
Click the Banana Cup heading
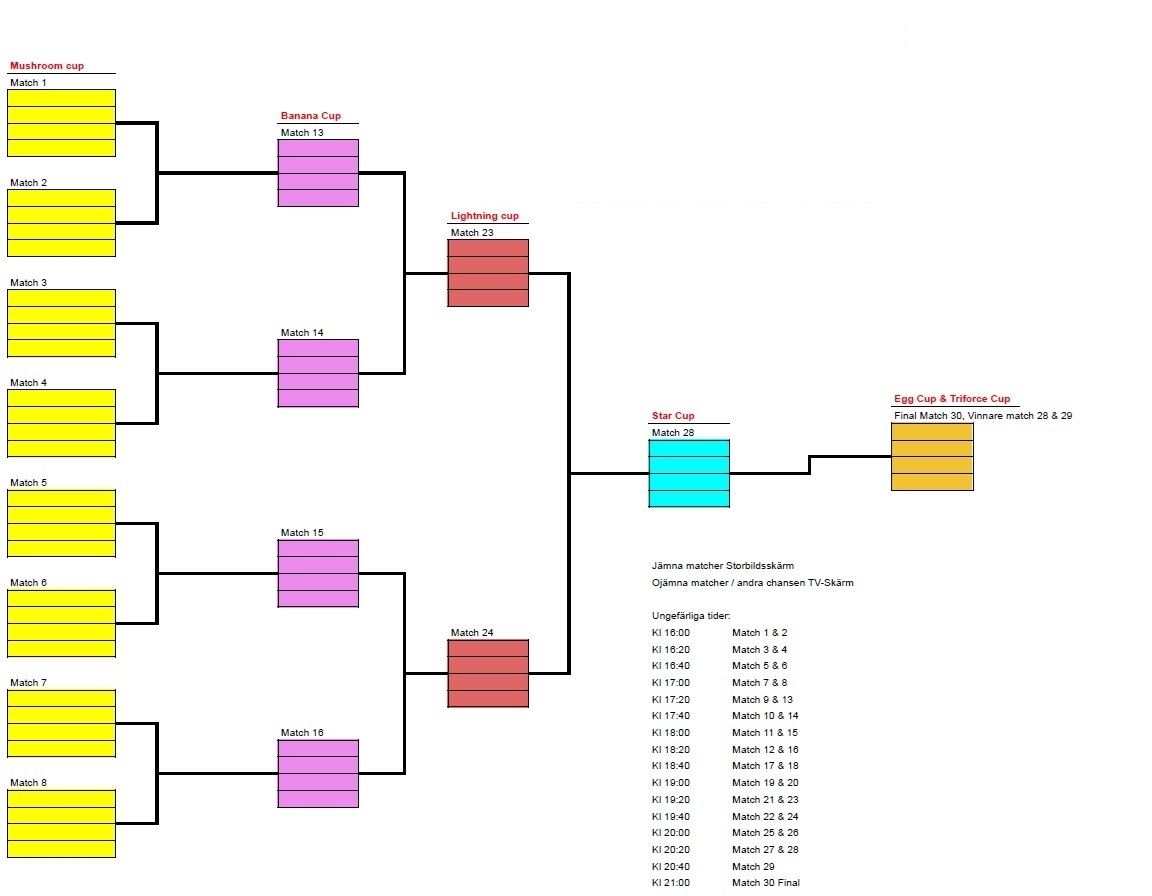pyautogui.click(x=310, y=116)
